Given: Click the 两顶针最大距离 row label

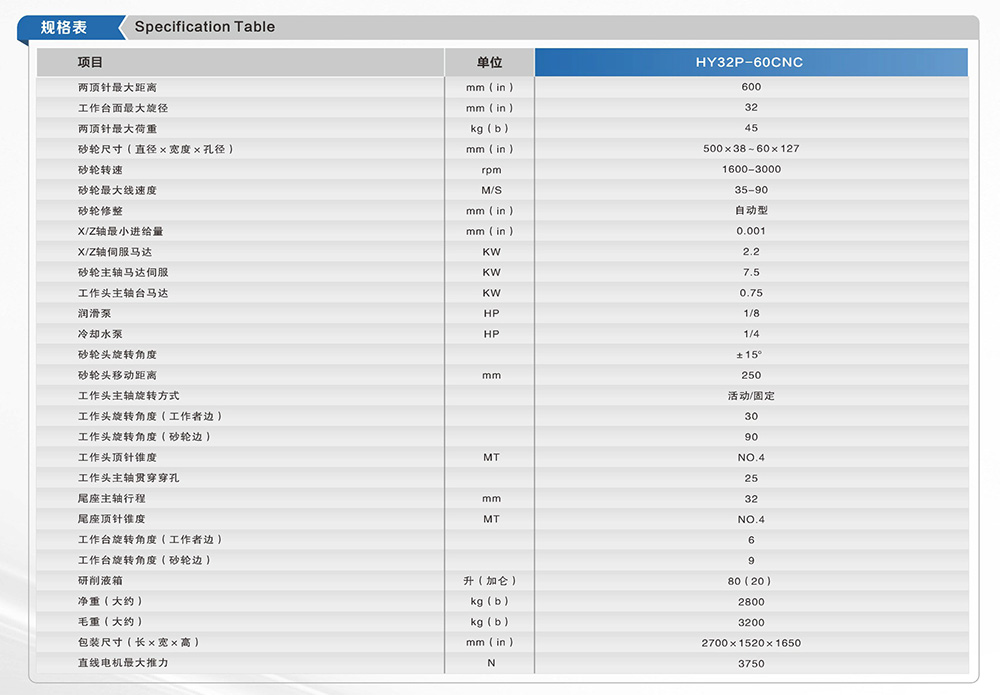Looking at the screenshot, I should point(117,87).
